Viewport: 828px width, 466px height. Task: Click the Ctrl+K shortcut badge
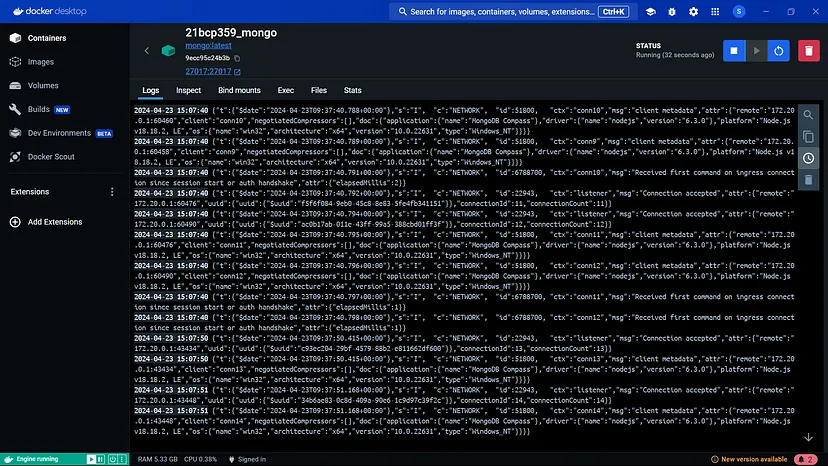(614, 12)
